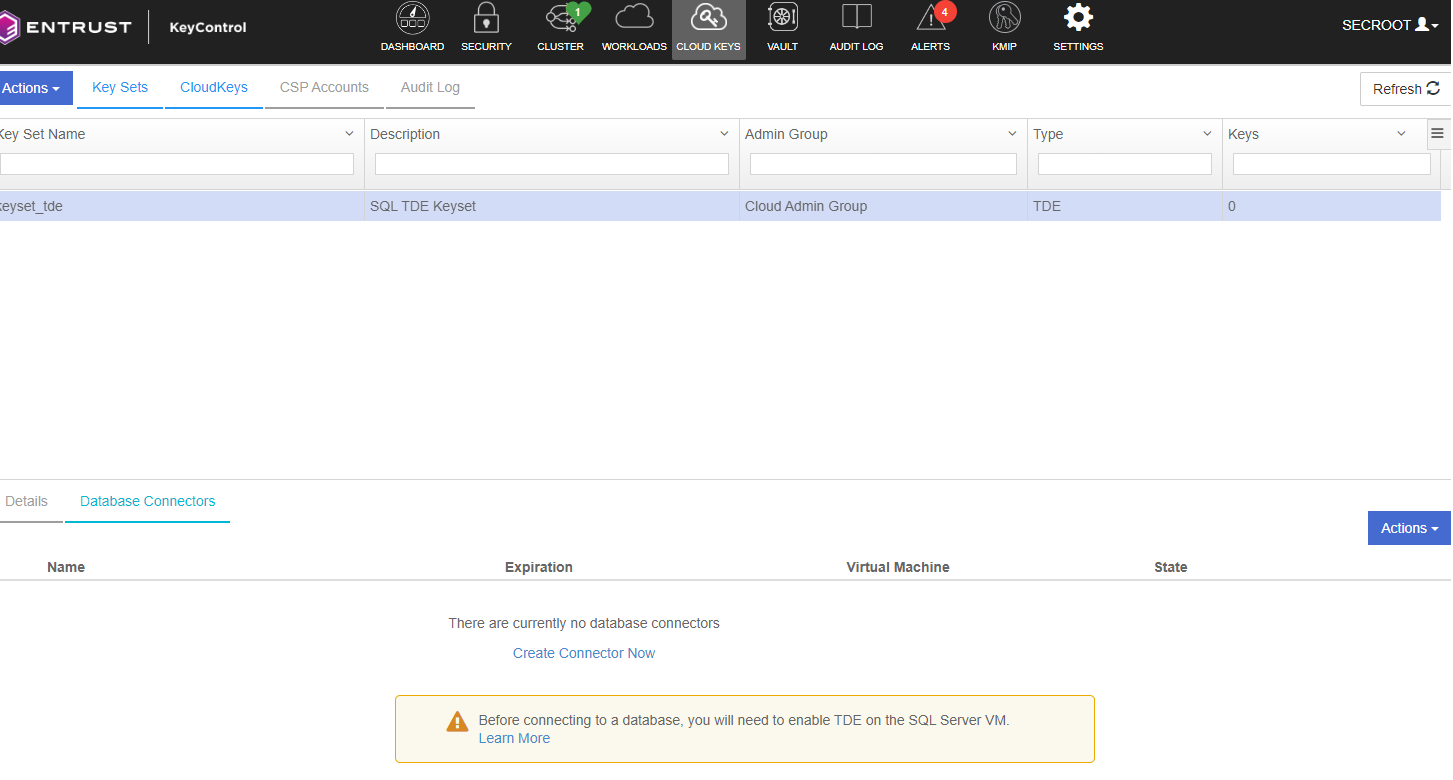Open the KMIP keys icon
1453x780 pixels.
[x=1004, y=18]
